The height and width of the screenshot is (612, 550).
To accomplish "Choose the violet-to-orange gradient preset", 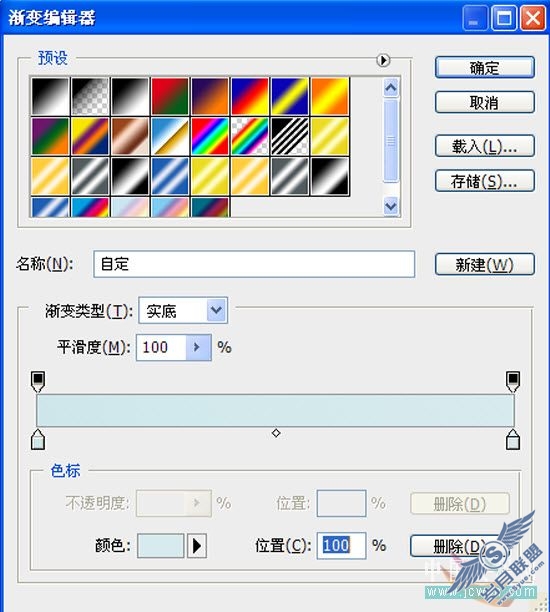I will 210,96.
